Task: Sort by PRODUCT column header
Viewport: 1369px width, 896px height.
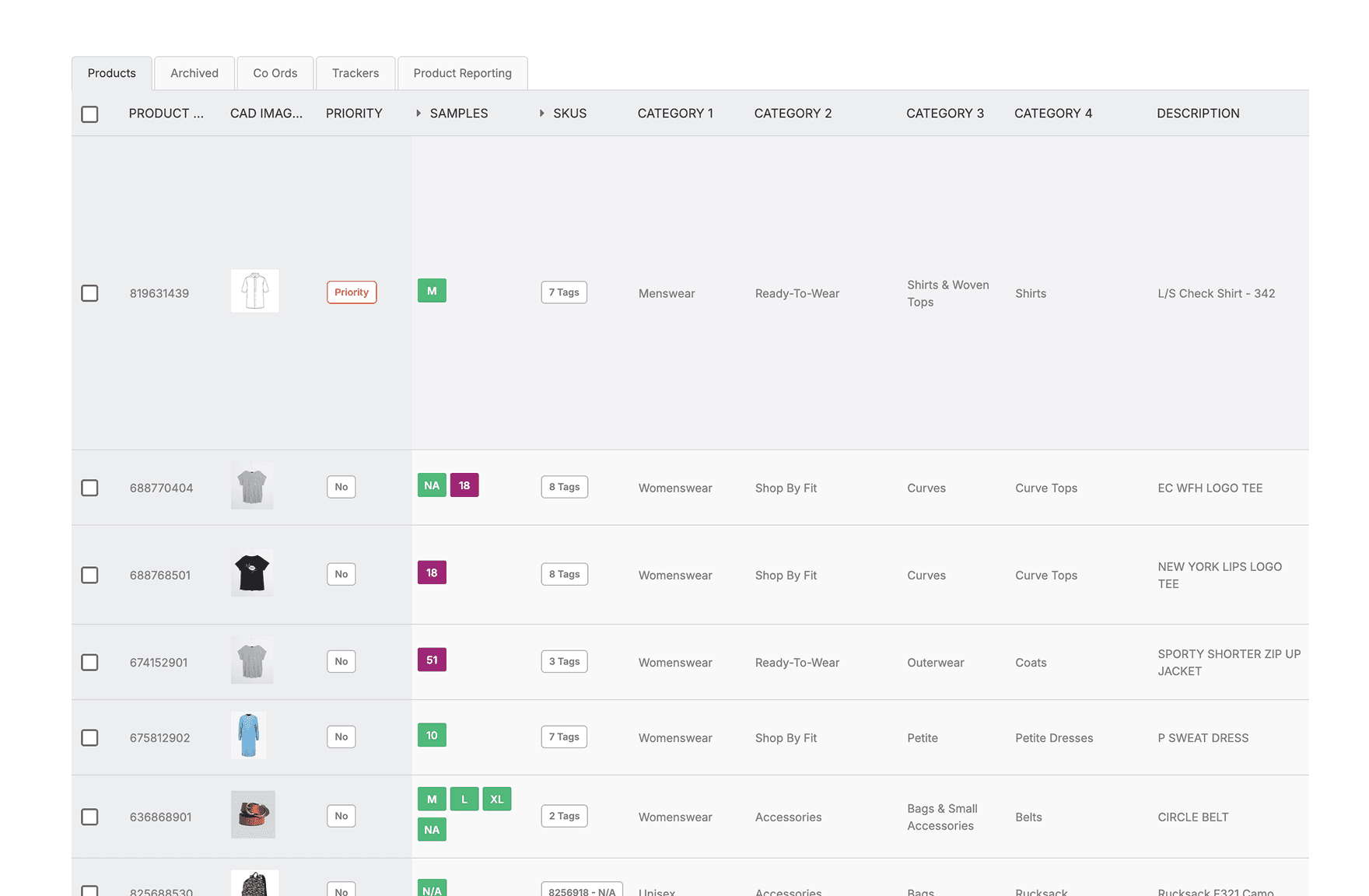Action: click(x=166, y=114)
